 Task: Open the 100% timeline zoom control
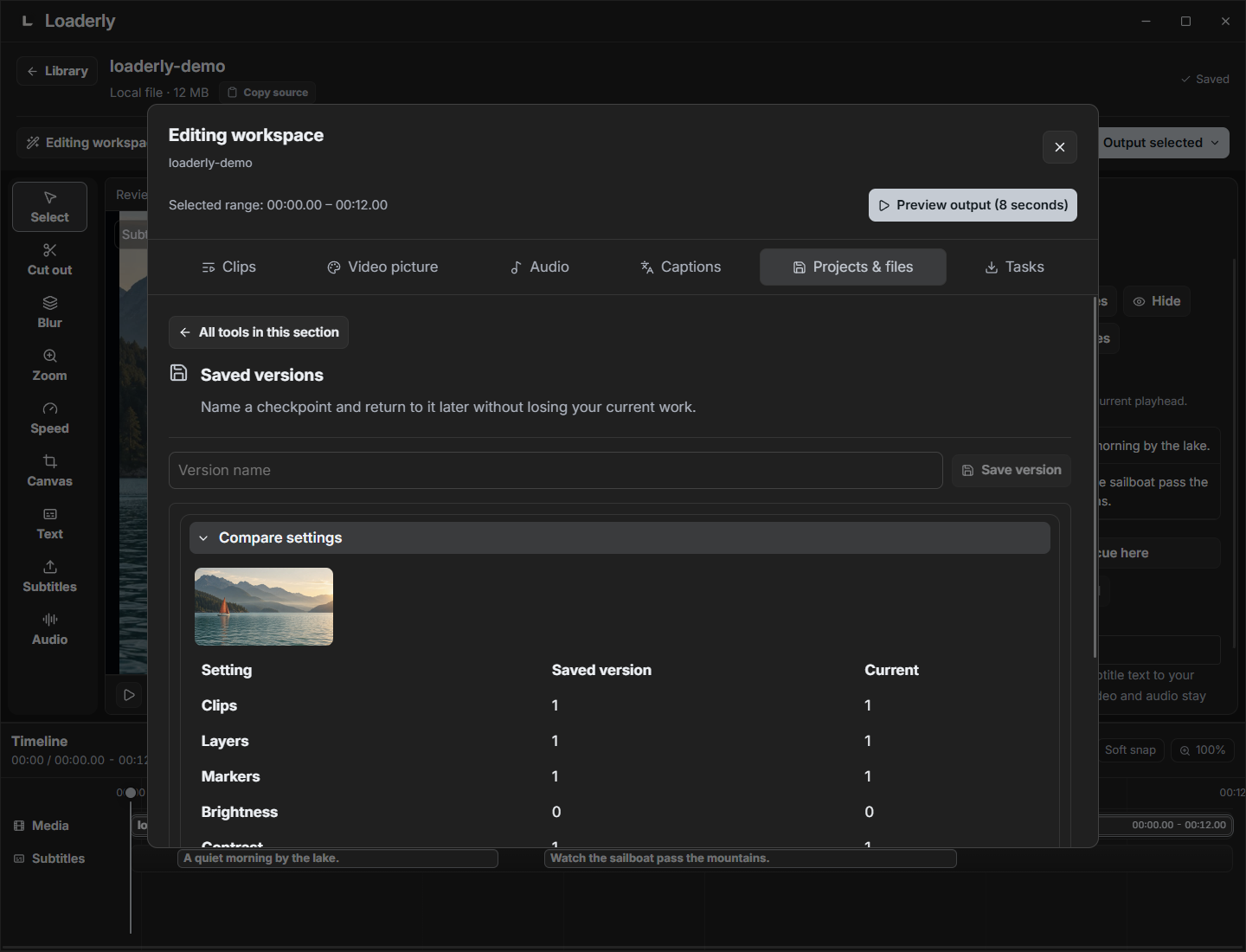pos(1202,750)
